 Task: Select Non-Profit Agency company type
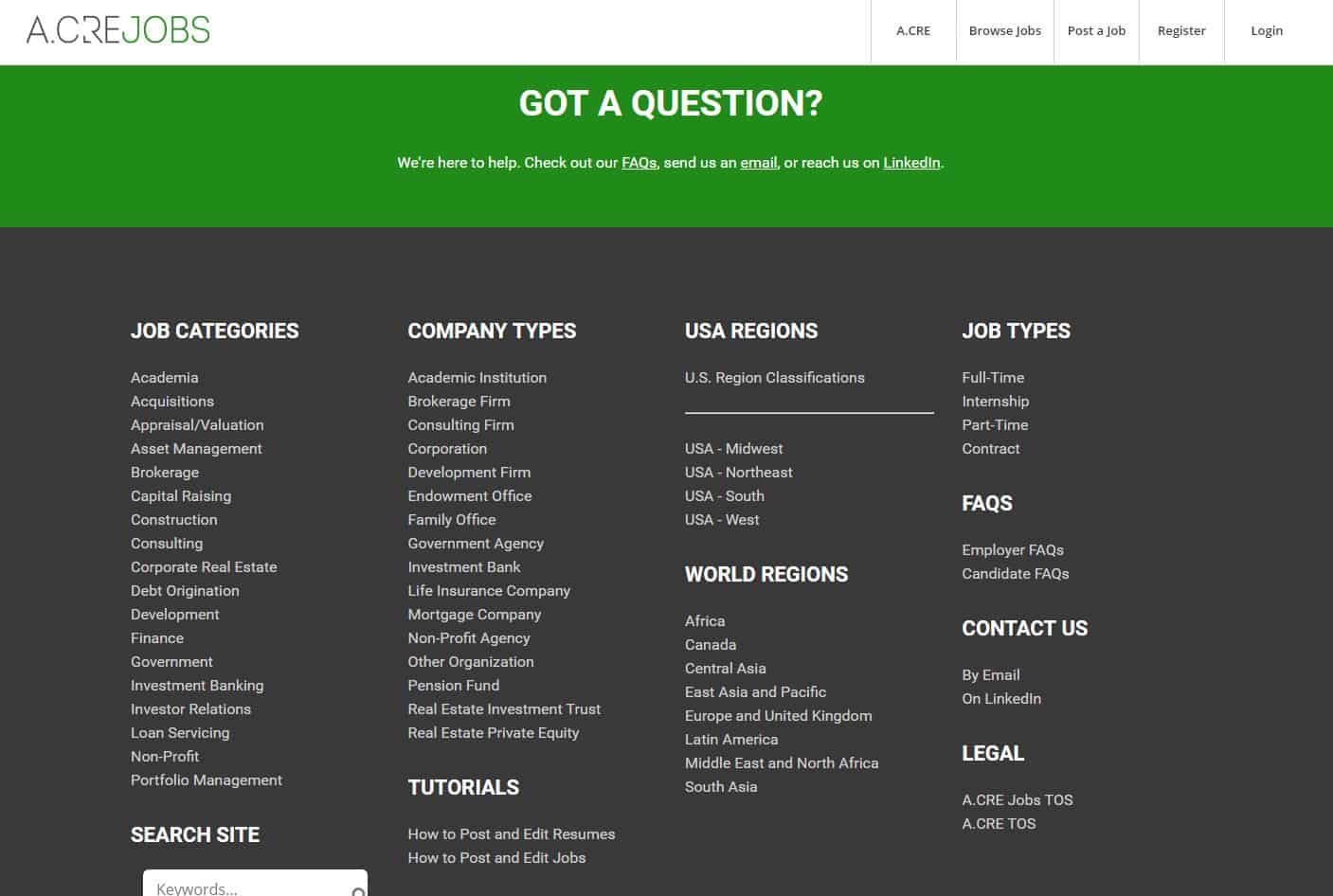[x=469, y=638]
